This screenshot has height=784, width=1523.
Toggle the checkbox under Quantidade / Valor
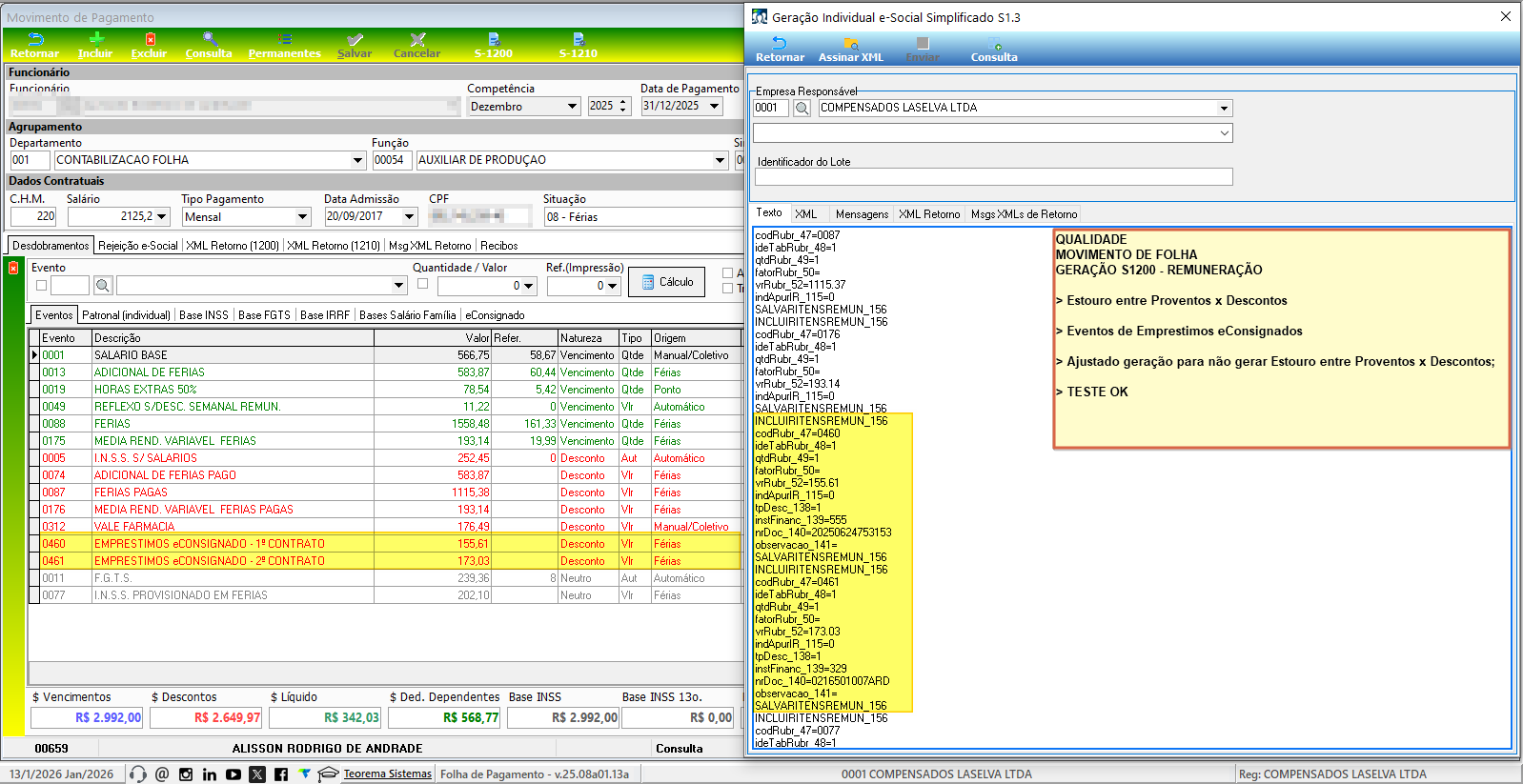pyautogui.click(x=422, y=284)
